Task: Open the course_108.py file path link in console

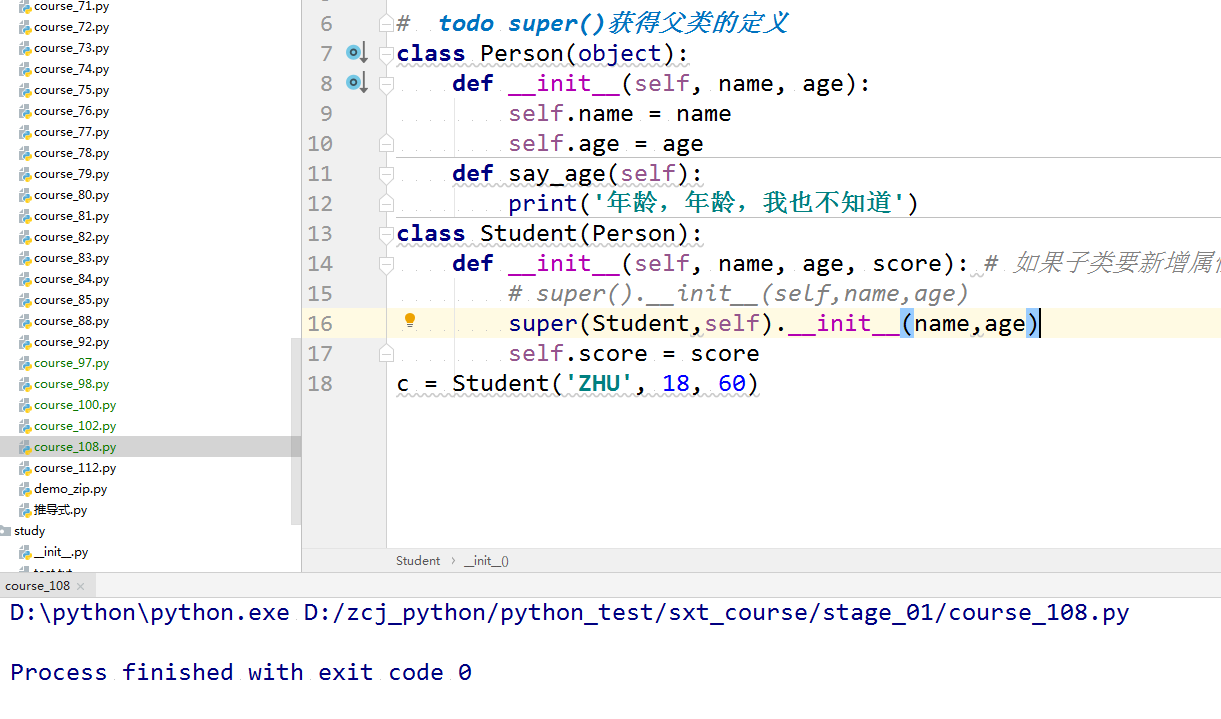Action: (716, 613)
